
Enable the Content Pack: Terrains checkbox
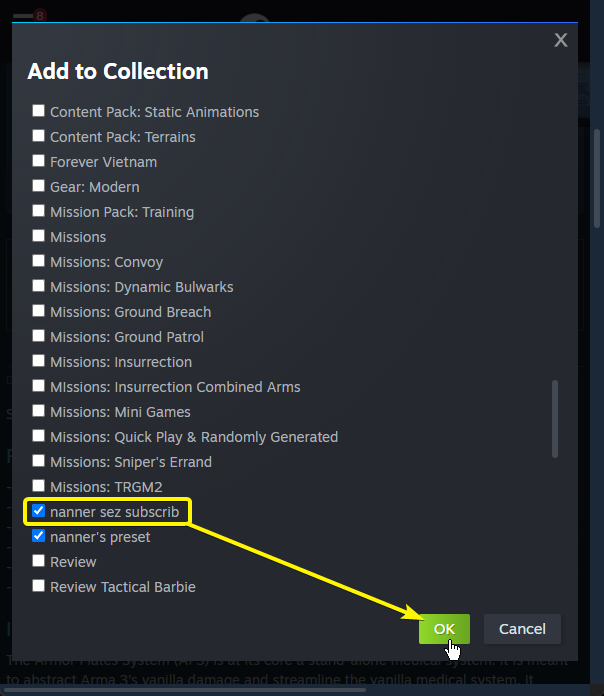(39, 137)
